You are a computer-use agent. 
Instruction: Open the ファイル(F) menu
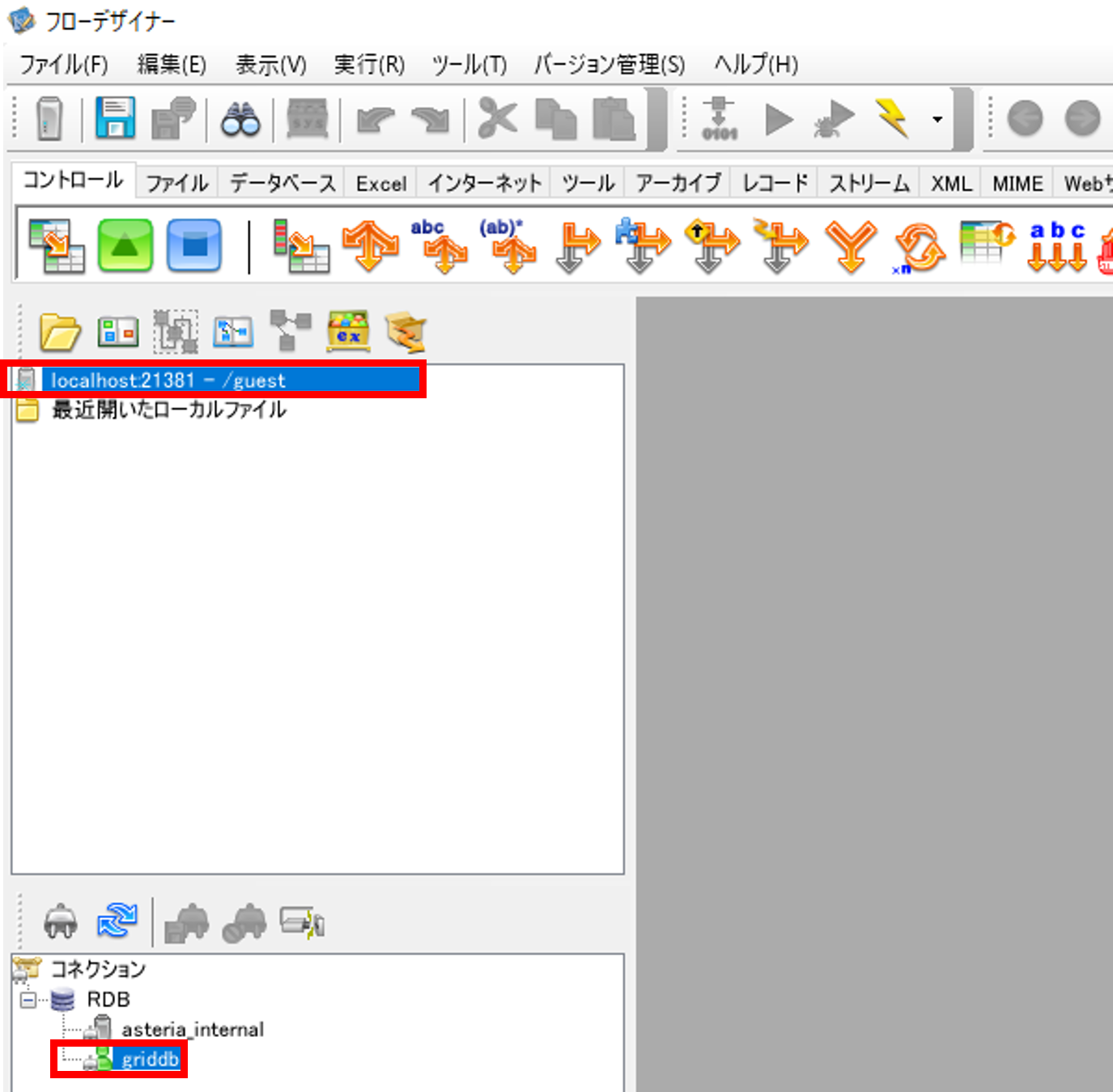tap(63, 65)
